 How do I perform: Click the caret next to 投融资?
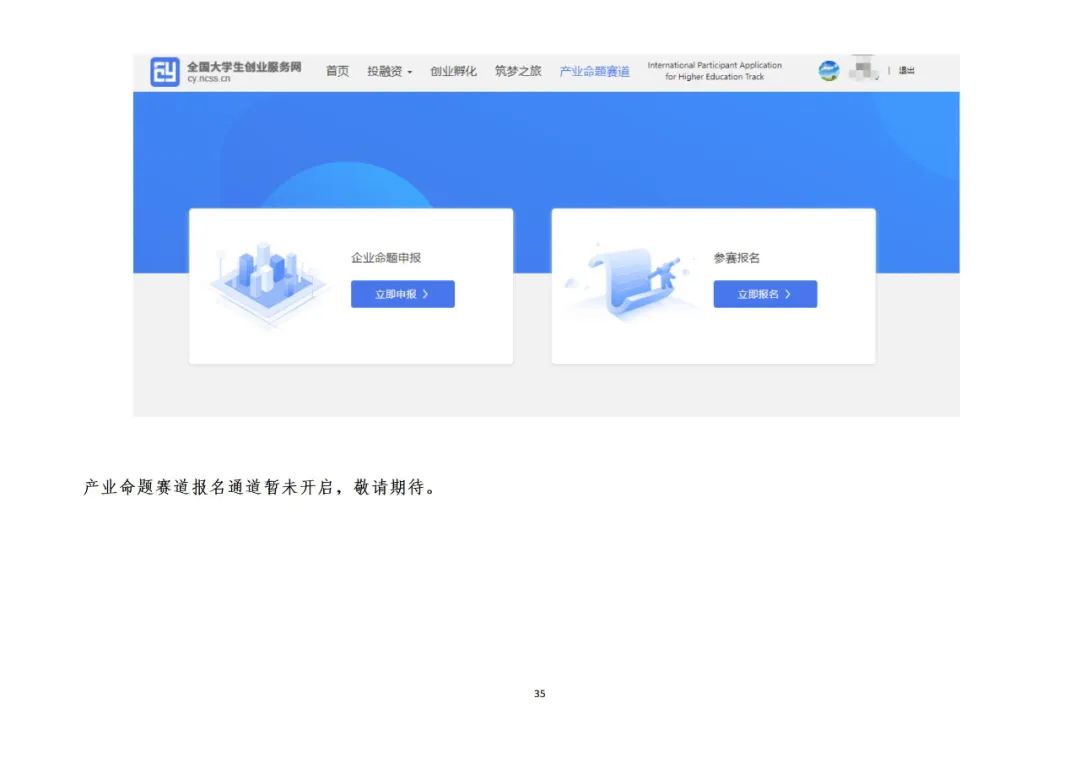coord(410,73)
